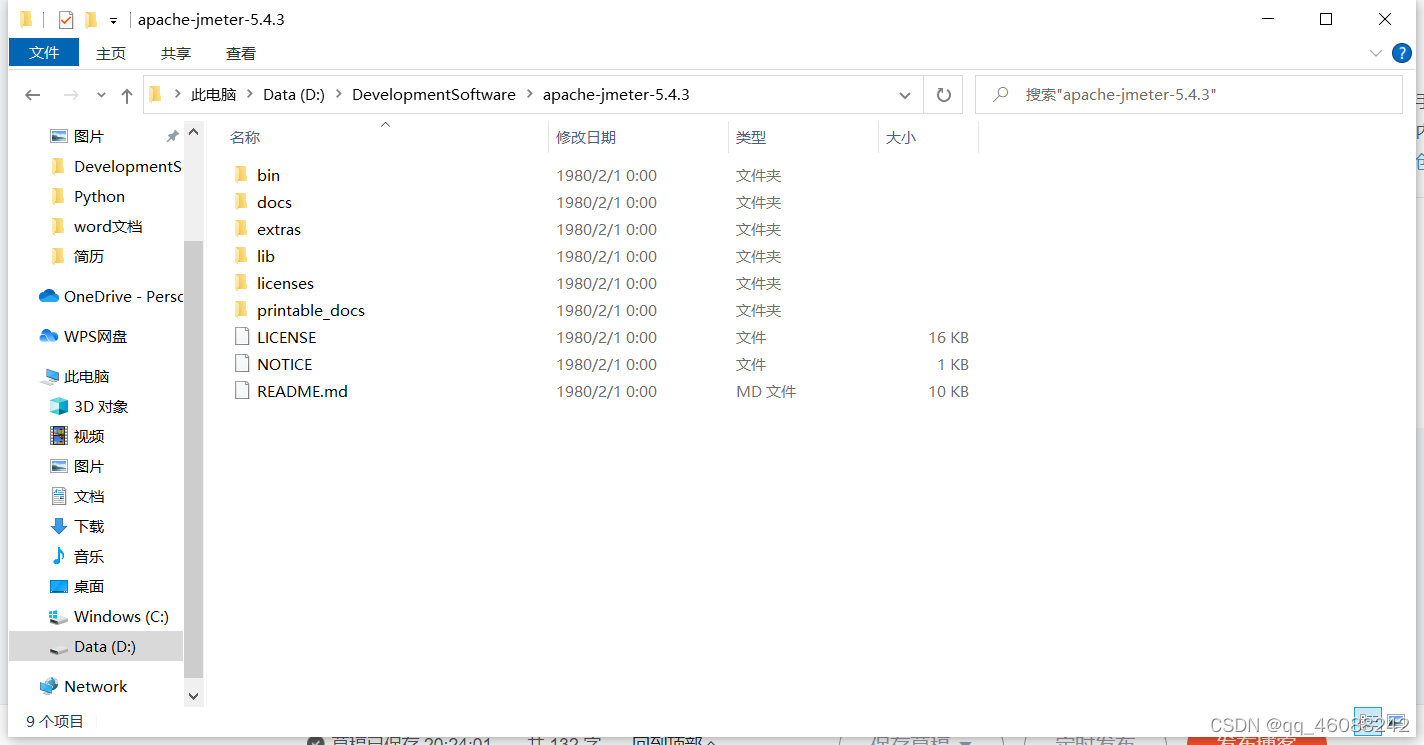This screenshot has width=1424, height=745.
Task: Select the NOTICE file icon
Action: pyautogui.click(x=240, y=364)
